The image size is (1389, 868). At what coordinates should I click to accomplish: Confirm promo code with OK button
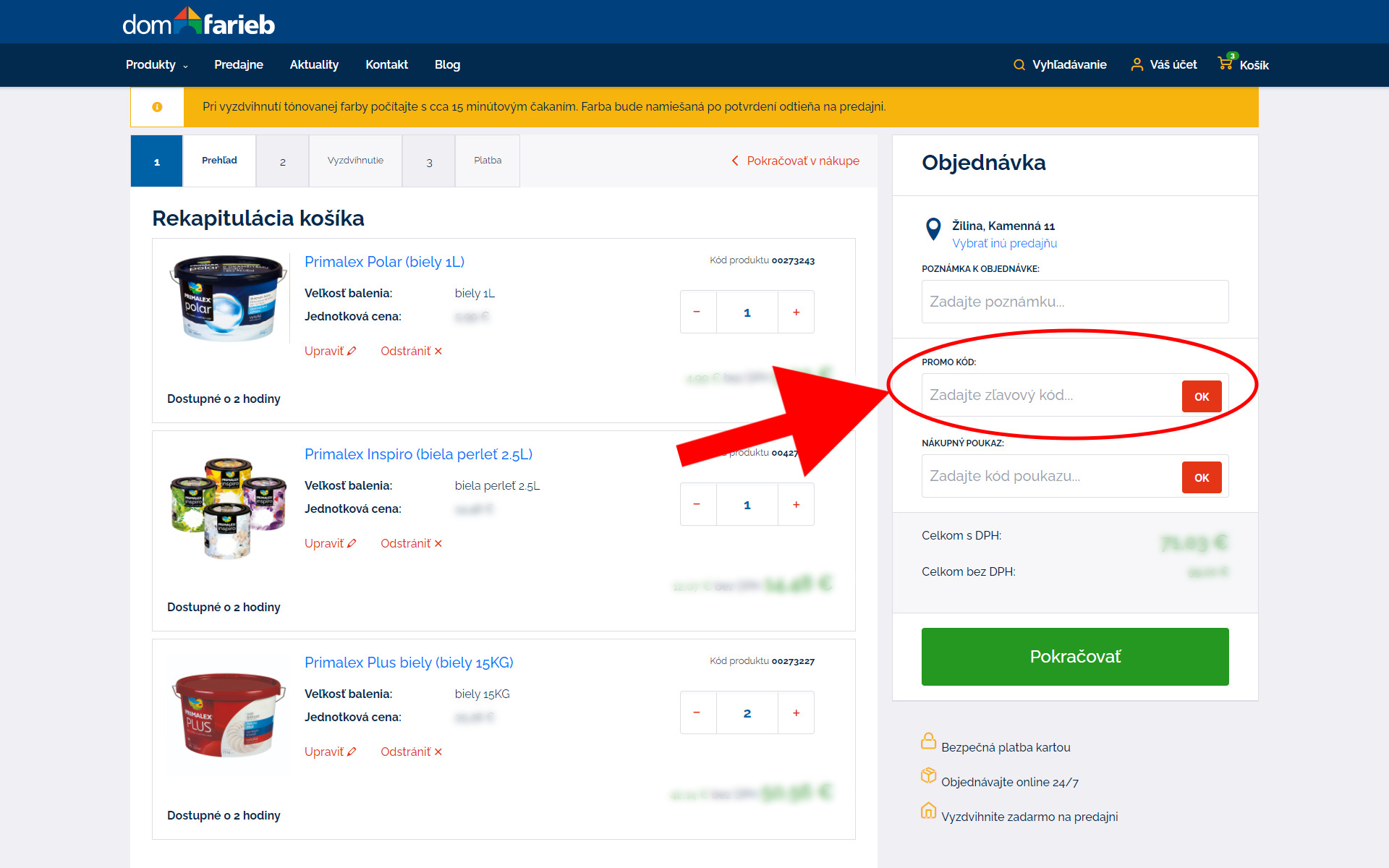(1202, 396)
